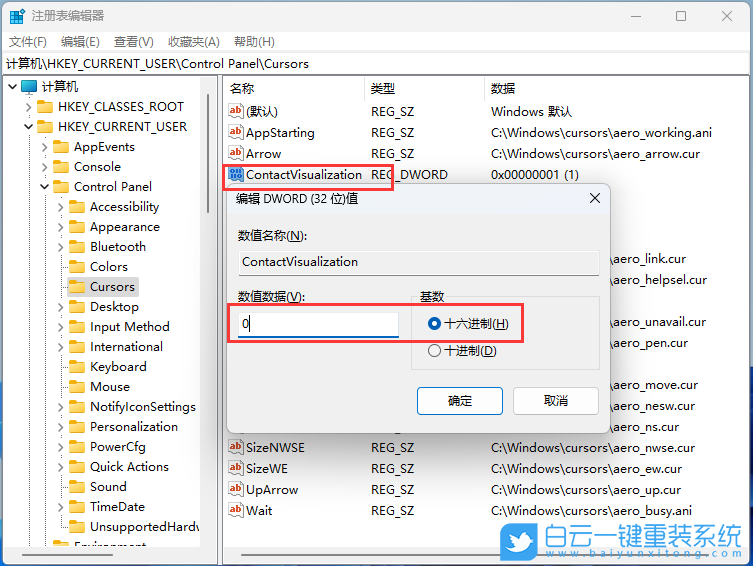Expand the HKEY_CLASSES_ROOT node

tap(28, 107)
